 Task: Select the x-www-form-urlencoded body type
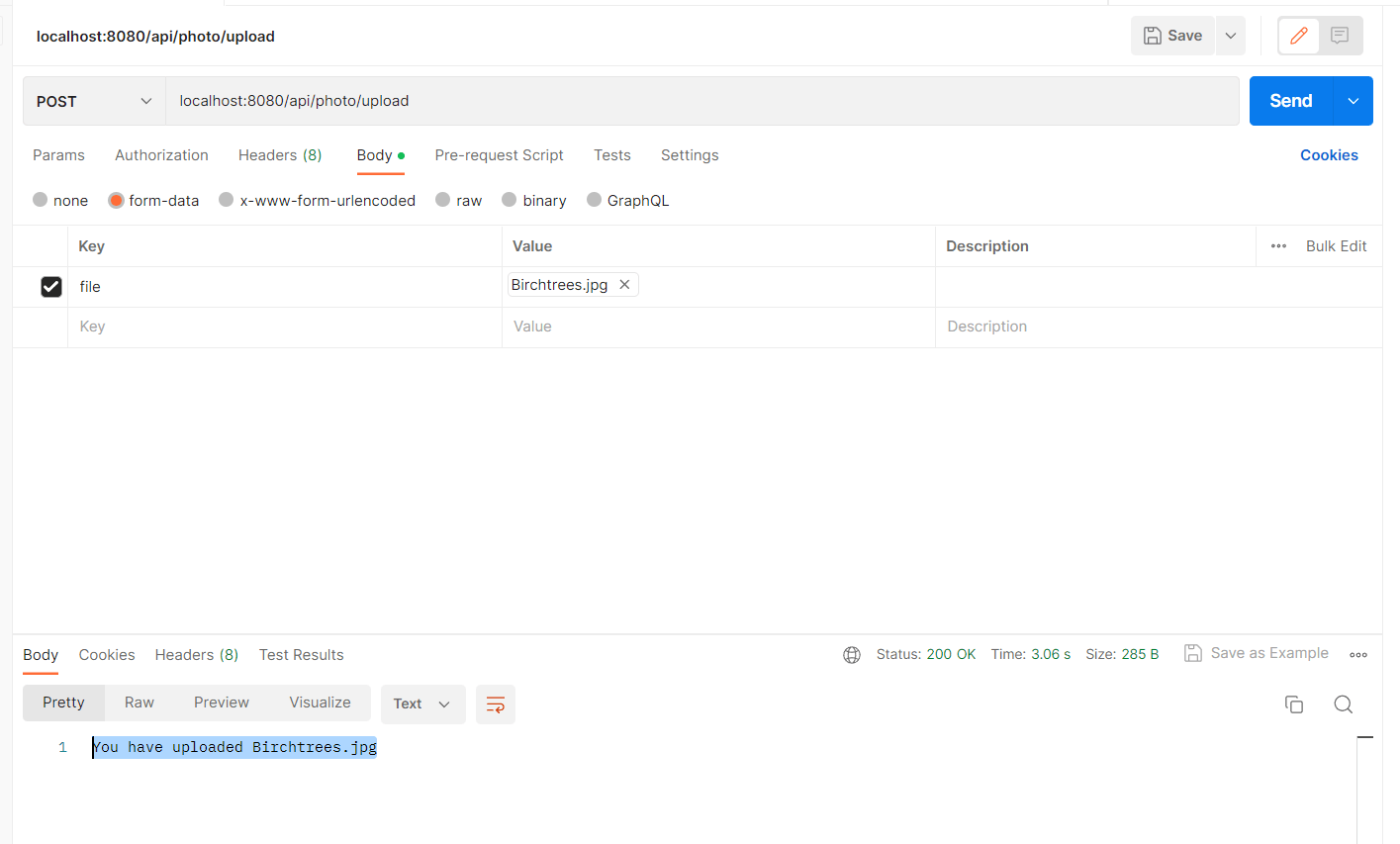(227, 200)
